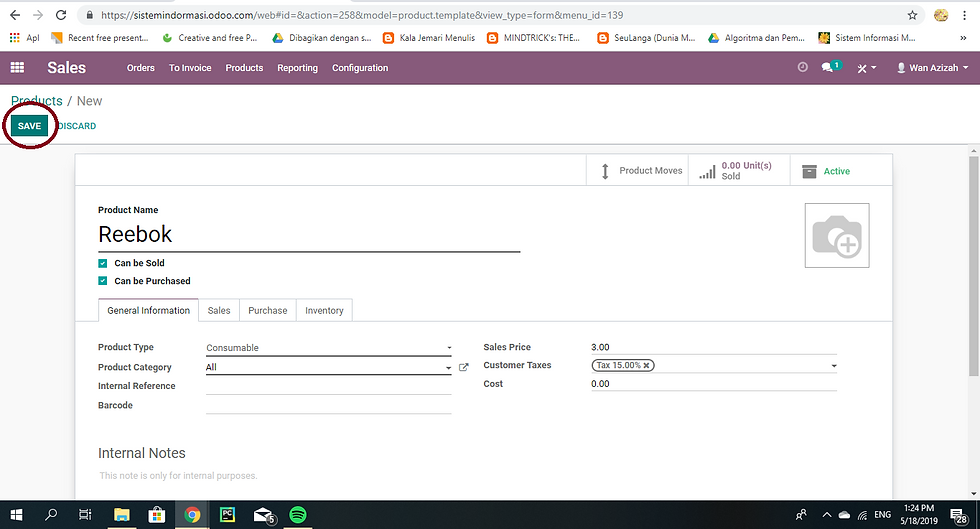
Task: Switch to the Sales tab
Action: 219,310
